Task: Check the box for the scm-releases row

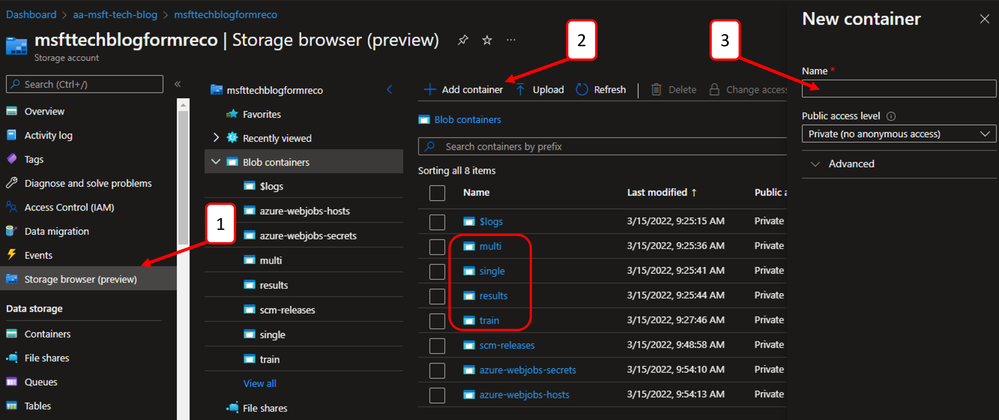Action: 437,345
